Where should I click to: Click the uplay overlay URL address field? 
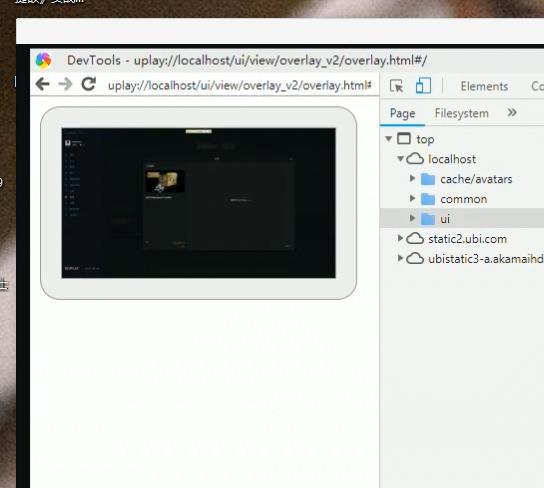(x=239, y=85)
